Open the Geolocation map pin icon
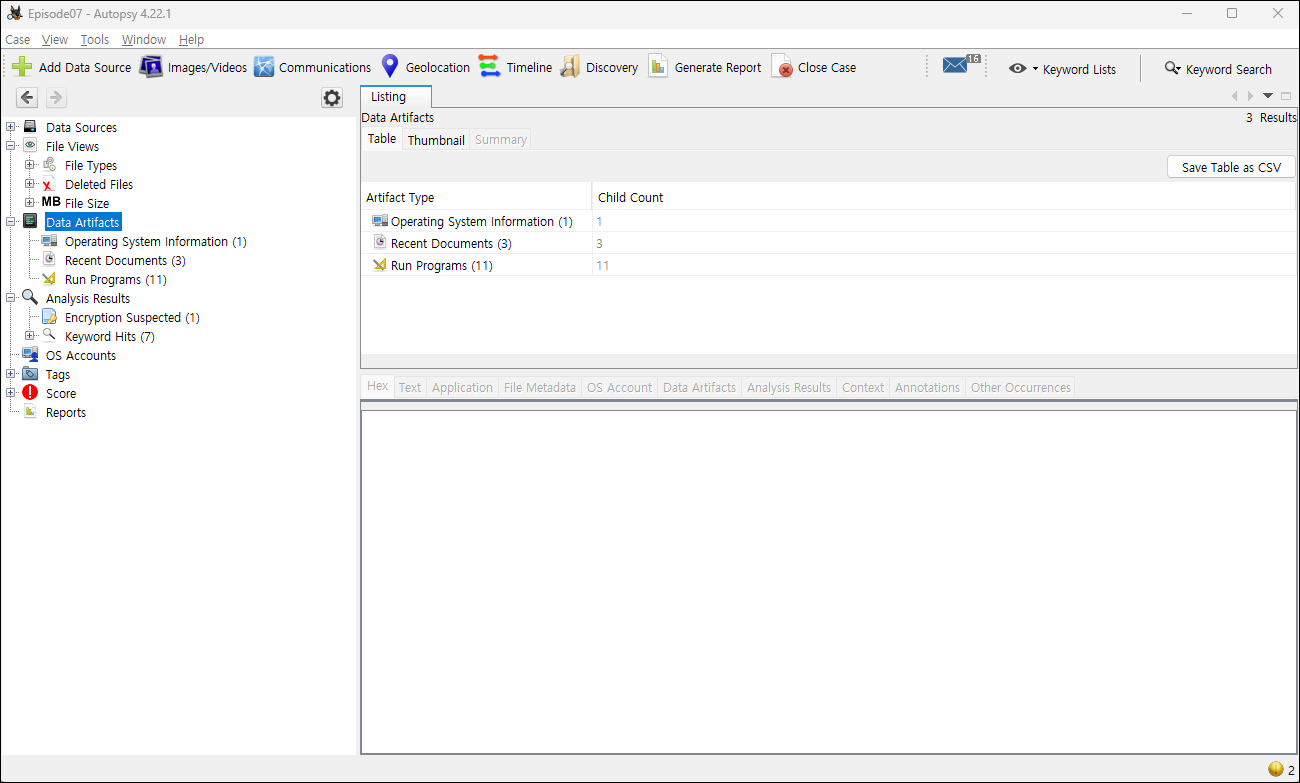 coord(390,67)
